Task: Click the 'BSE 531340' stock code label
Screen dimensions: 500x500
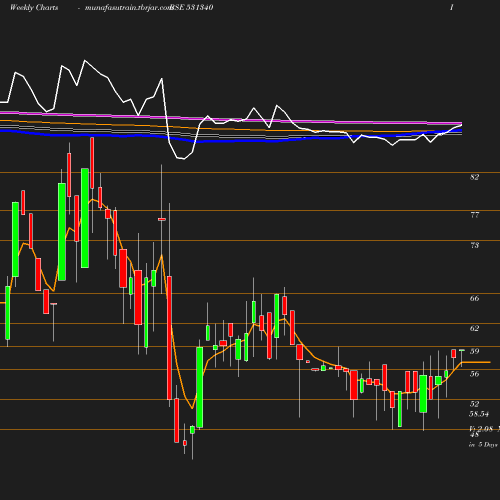Action: (192, 8)
